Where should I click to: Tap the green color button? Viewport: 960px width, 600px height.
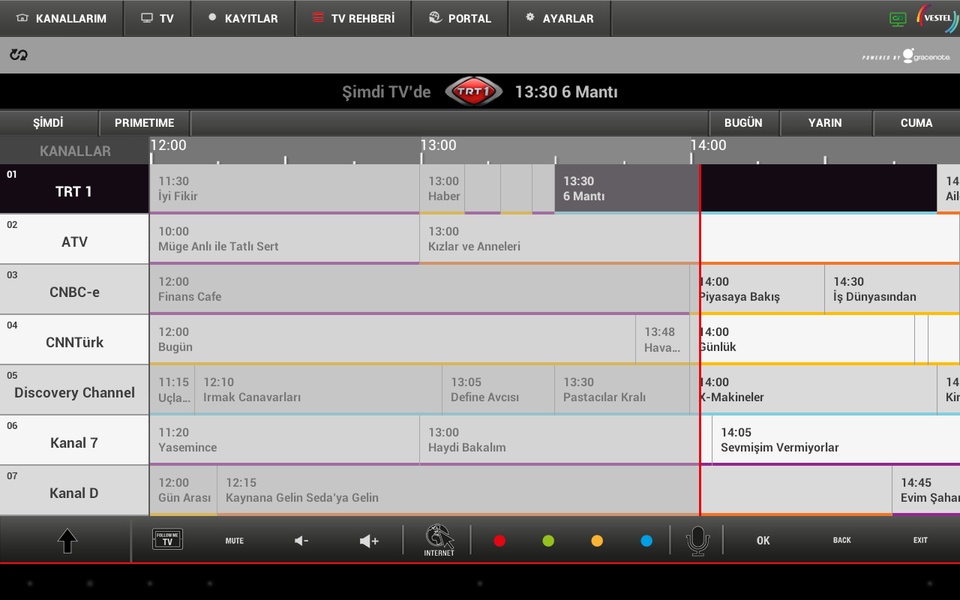click(549, 541)
